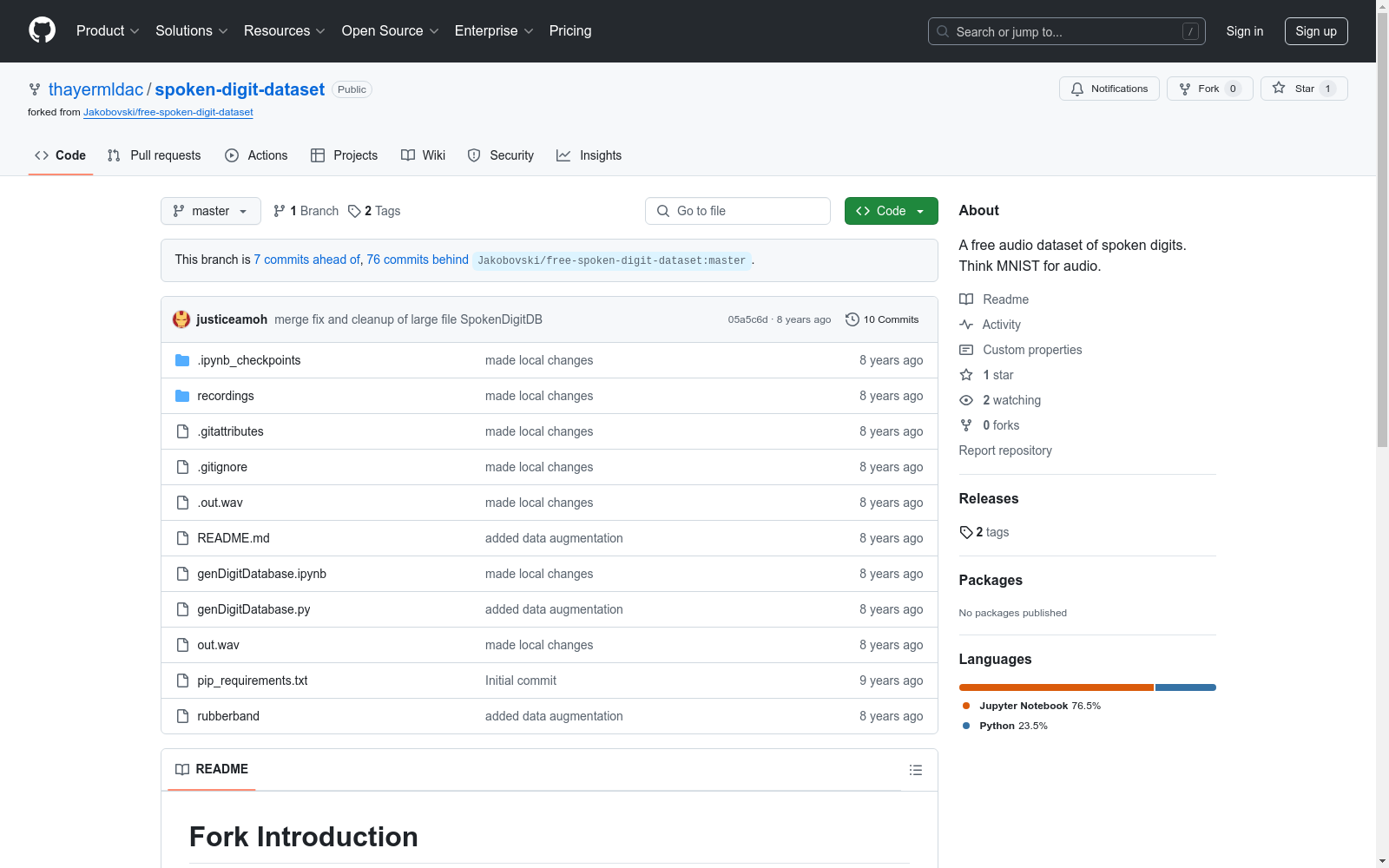Open the genDigitDatabase.ipynb file
Screen dimensions: 1389x868
point(261,574)
